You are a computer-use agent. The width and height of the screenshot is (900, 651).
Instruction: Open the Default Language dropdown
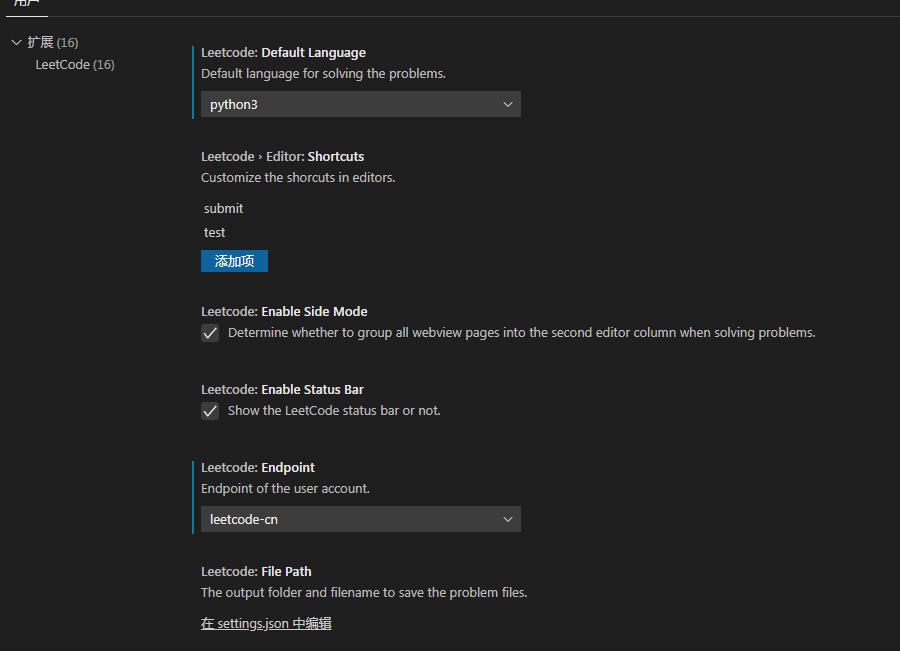360,104
